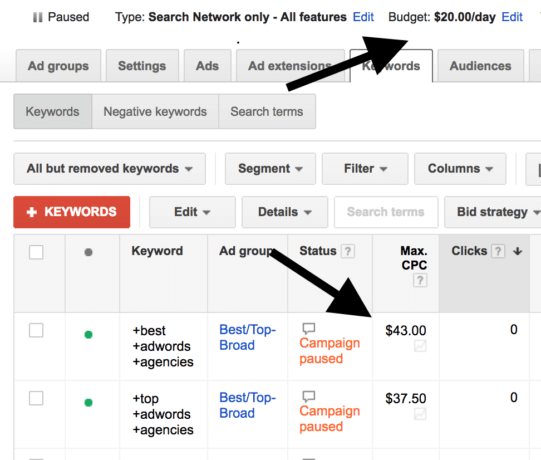Select the Negative keywords sub-tab
541x460 pixels.
pyautogui.click(x=155, y=111)
